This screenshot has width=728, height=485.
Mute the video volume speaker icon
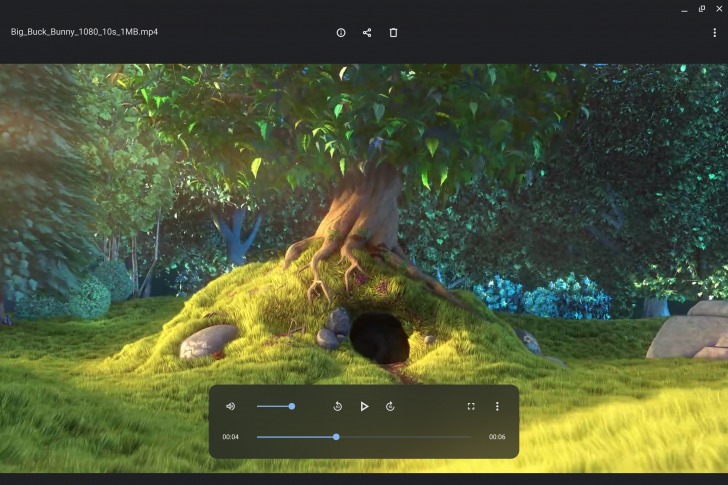tap(230, 407)
